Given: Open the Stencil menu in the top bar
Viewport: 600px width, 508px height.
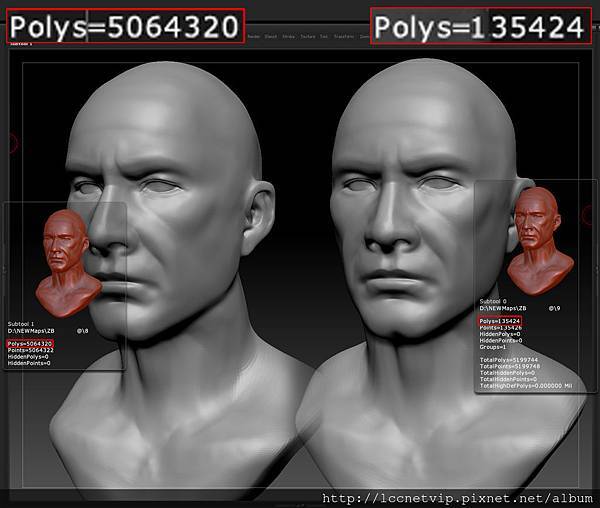Looking at the screenshot, I should (271, 36).
